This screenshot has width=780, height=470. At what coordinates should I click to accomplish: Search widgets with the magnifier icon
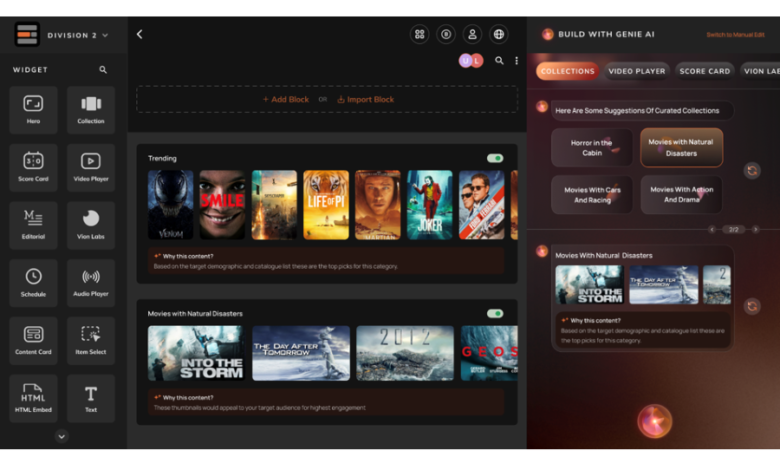tap(103, 70)
